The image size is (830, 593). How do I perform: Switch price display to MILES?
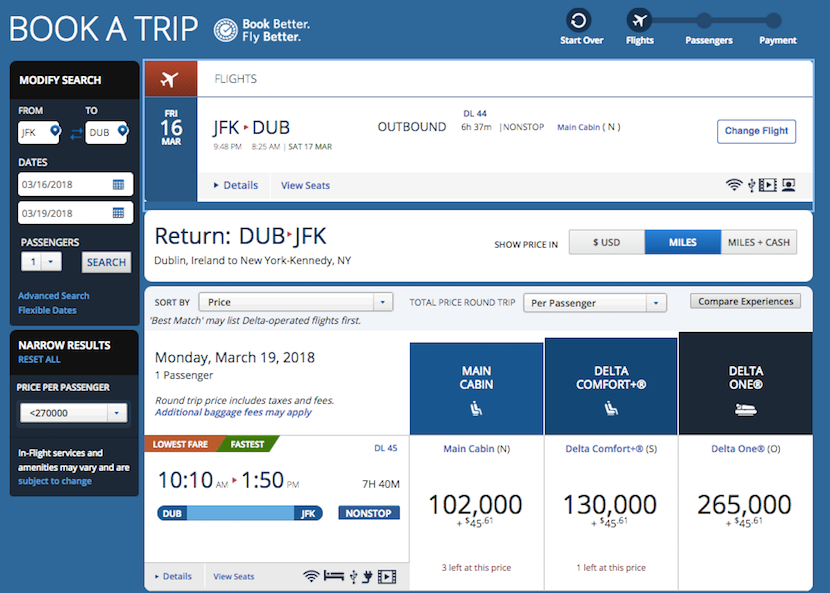coord(682,242)
